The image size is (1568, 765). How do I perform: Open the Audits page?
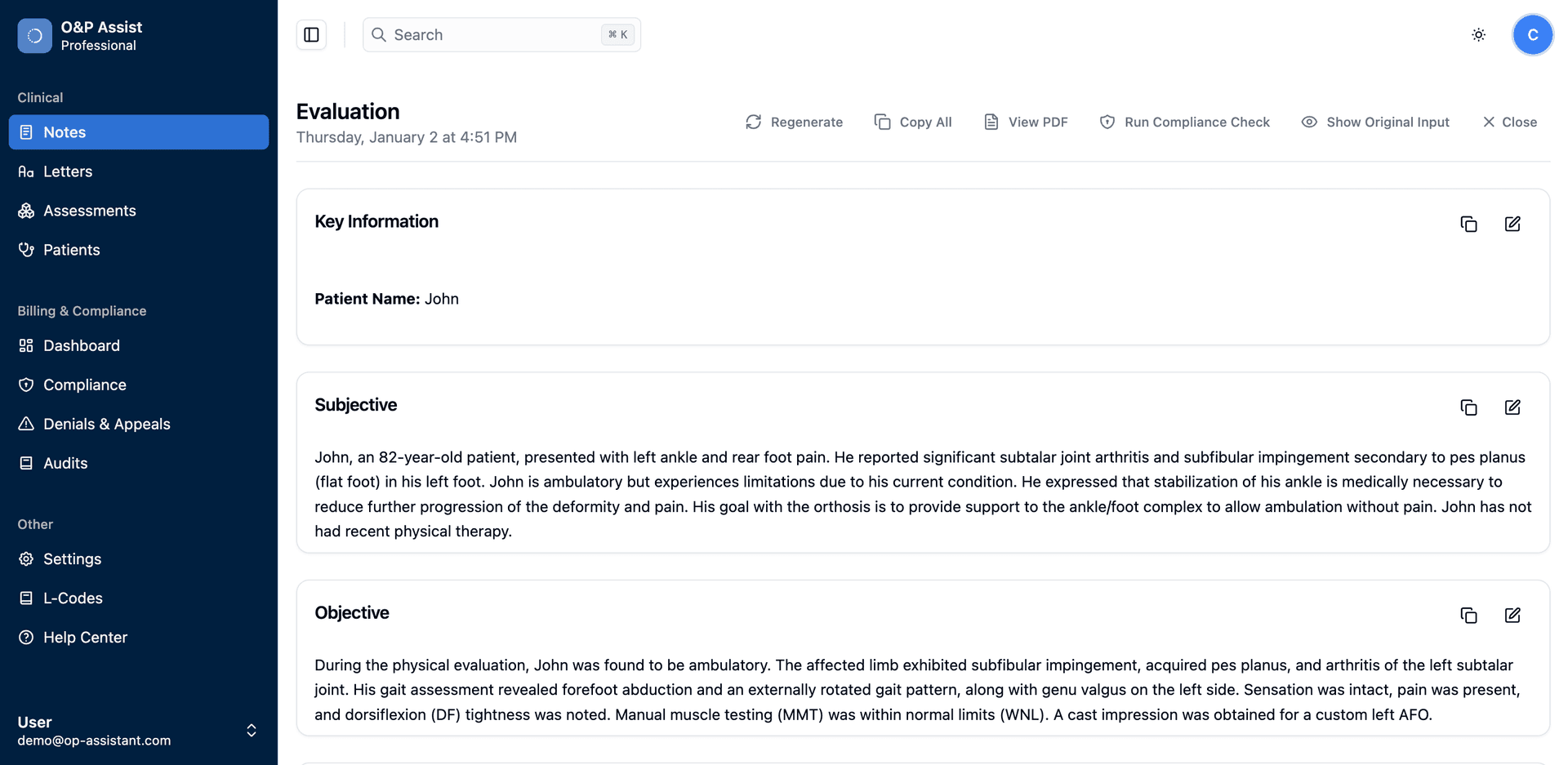click(139, 463)
